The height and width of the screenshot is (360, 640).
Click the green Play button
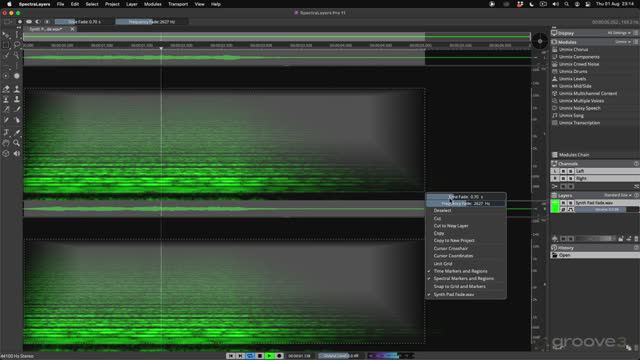point(269,356)
